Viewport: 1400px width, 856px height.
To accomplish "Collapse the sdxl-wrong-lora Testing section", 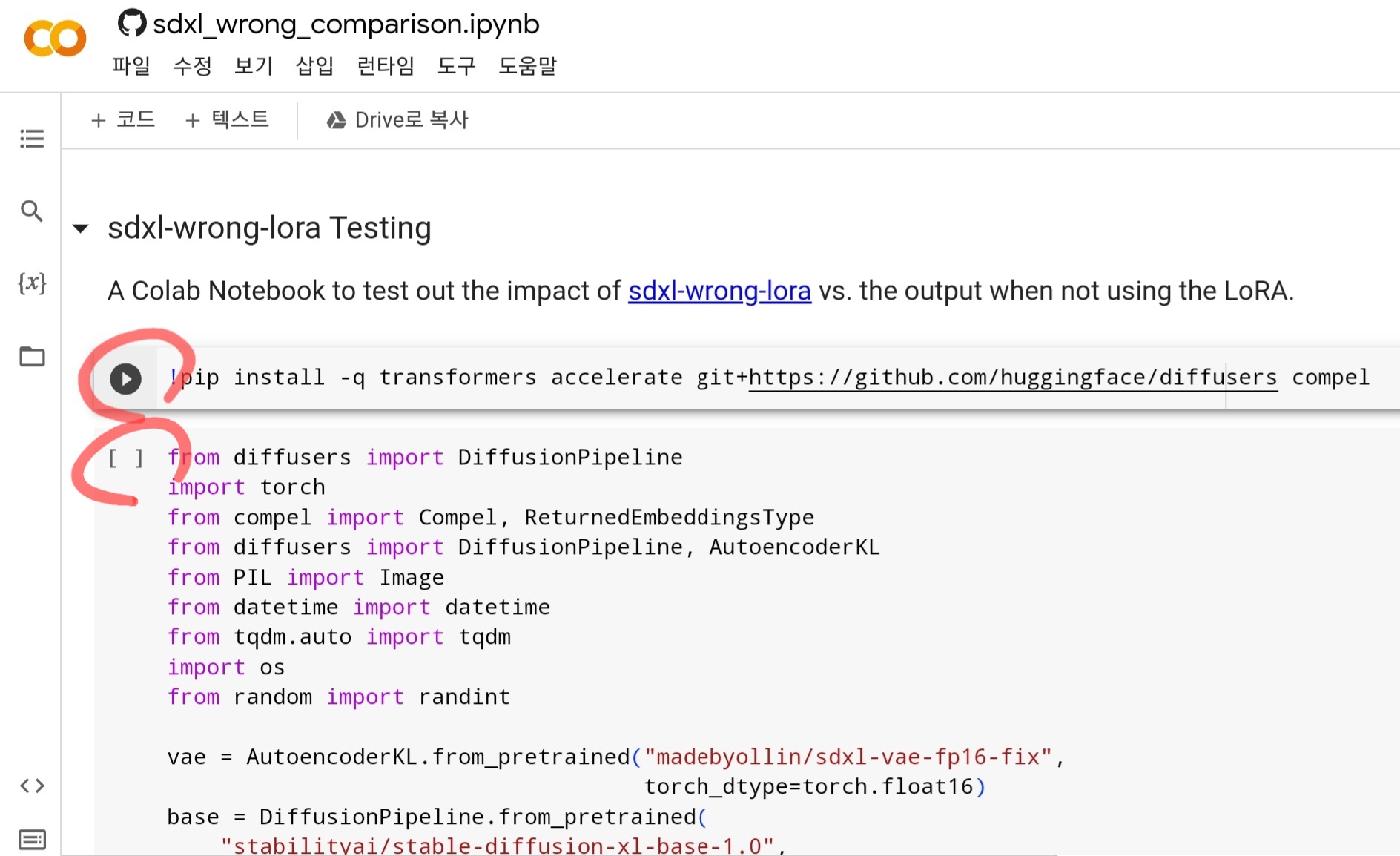I will click(81, 228).
